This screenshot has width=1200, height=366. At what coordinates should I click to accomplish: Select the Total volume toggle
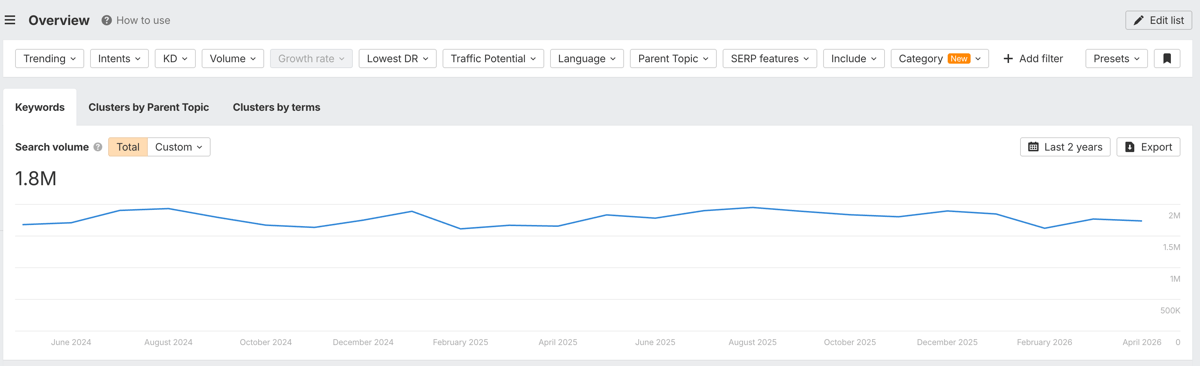coord(128,147)
